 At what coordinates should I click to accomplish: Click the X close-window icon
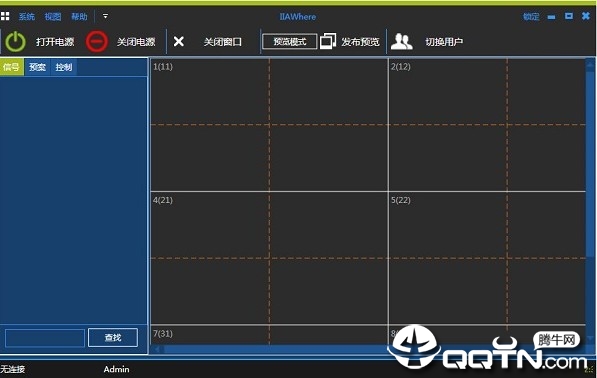click(179, 41)
